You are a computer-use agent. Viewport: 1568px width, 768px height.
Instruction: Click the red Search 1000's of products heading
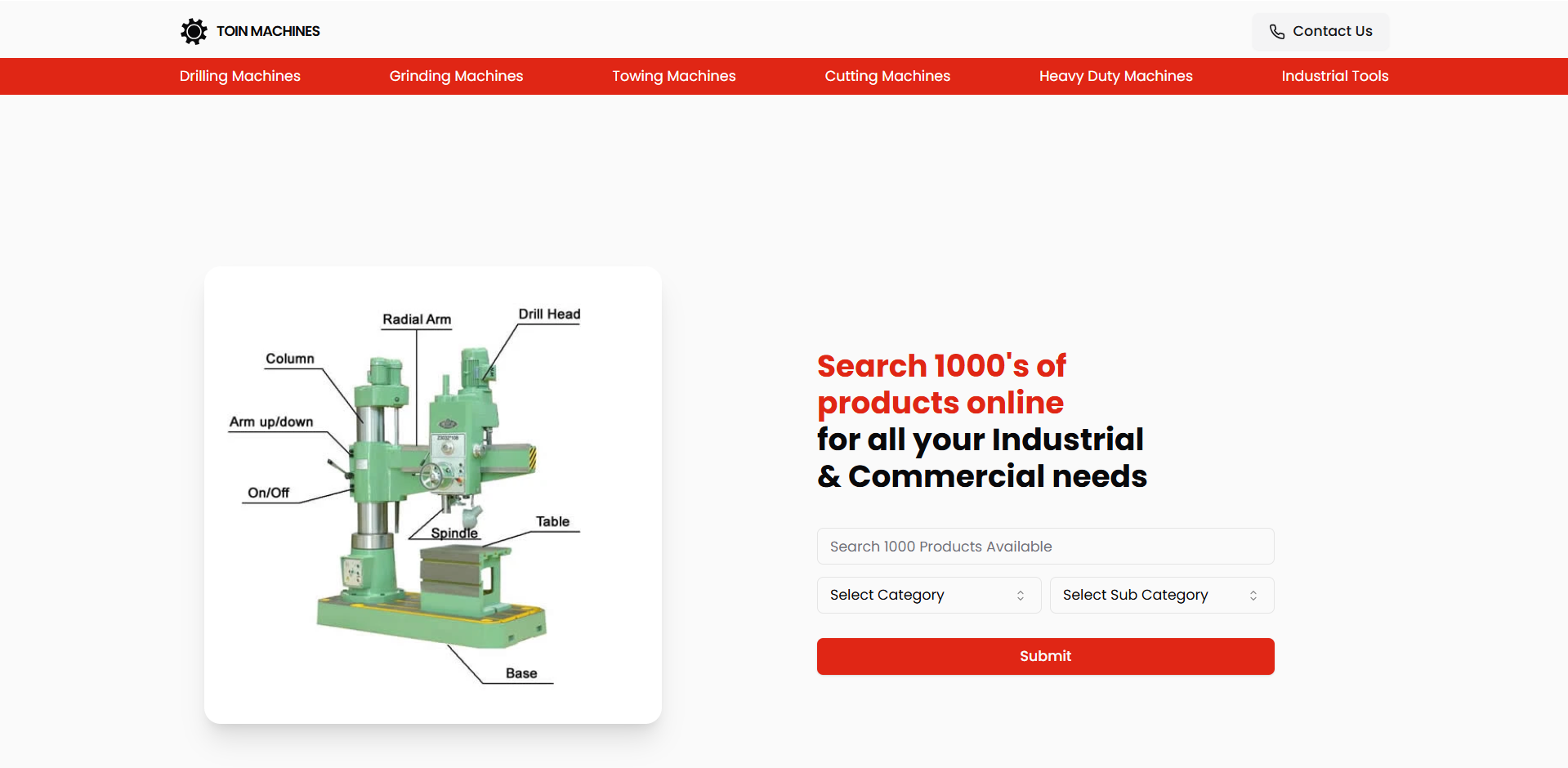pyautogui.click(x=940, y=384)
